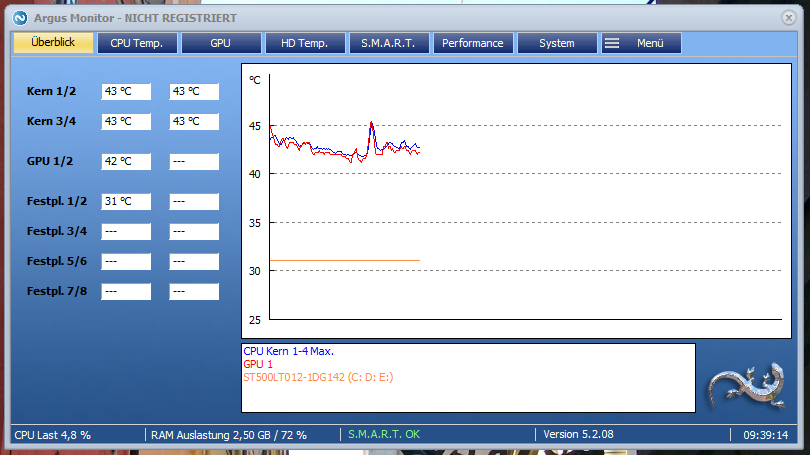Click the 'Festpl. 5/6' label
The width and height of the screenshot is (810, 455).
(x=57, y=261)
